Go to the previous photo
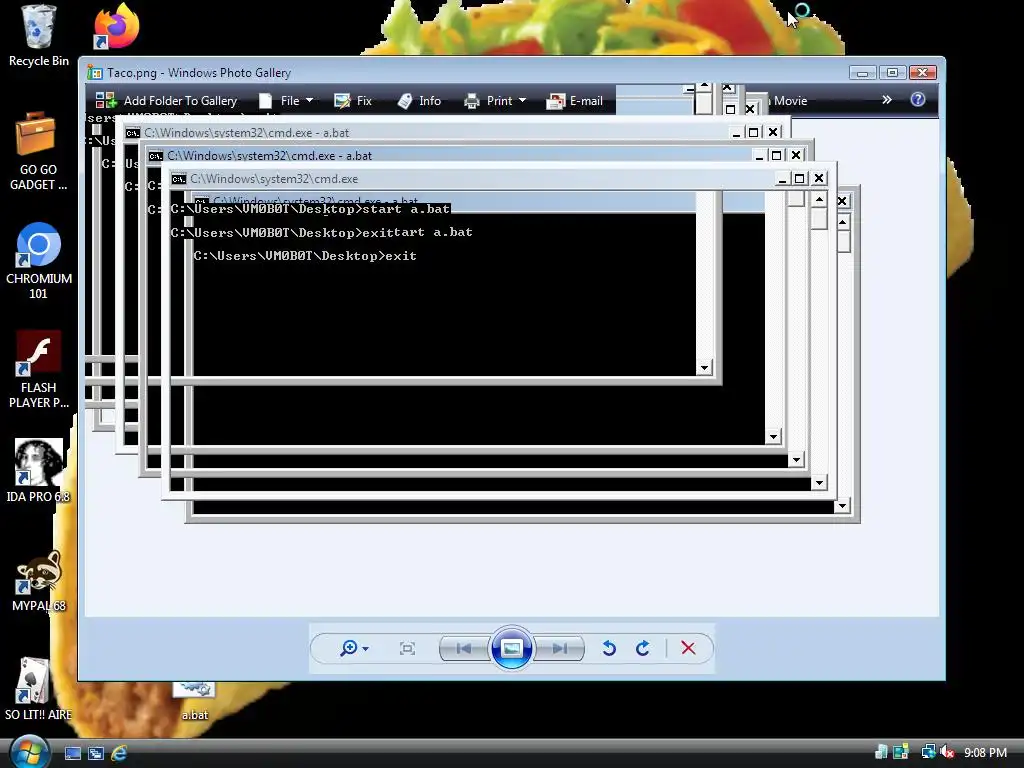Screen dimensions: 1024x768 point(464,648)
